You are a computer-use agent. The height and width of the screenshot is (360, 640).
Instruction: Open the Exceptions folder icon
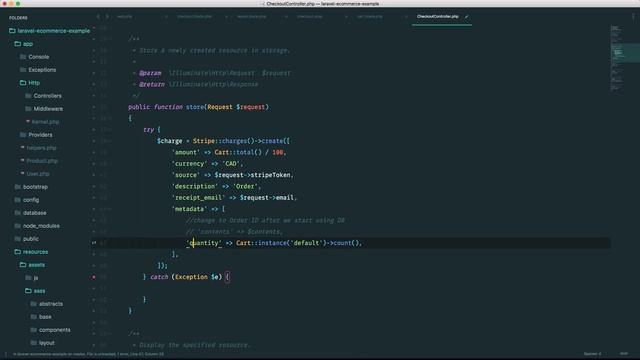(x=23, y=70)
